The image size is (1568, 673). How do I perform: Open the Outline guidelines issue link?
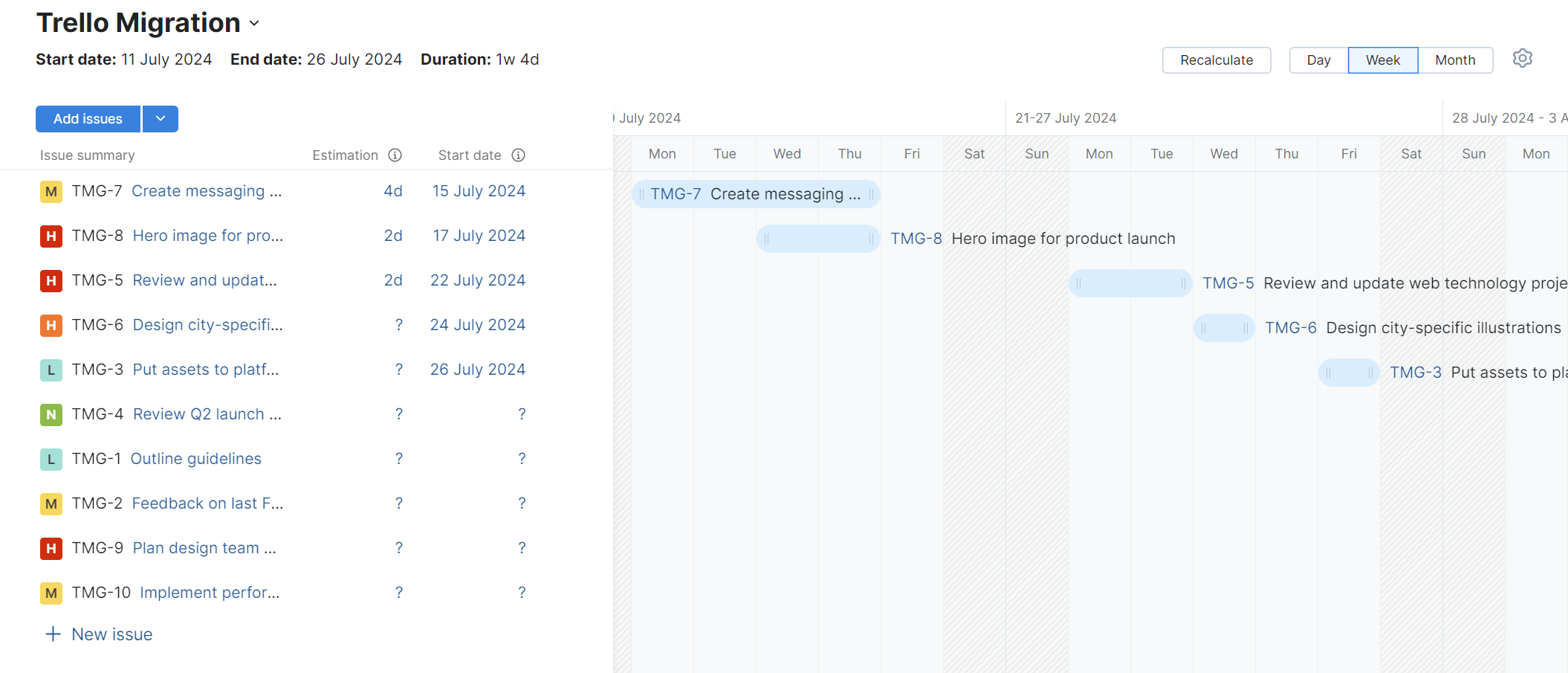point(196,459)
